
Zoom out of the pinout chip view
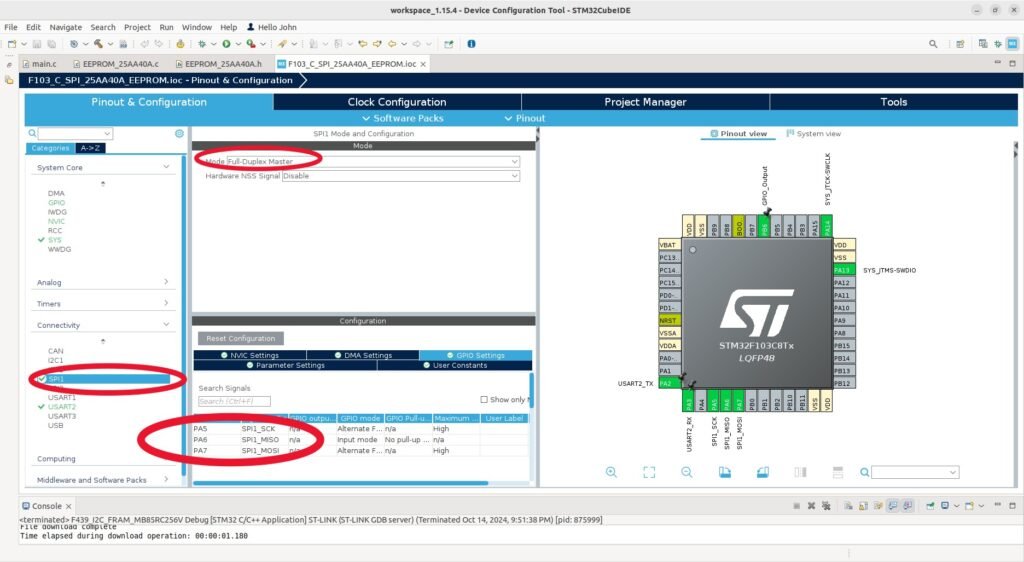pos(686,472)
